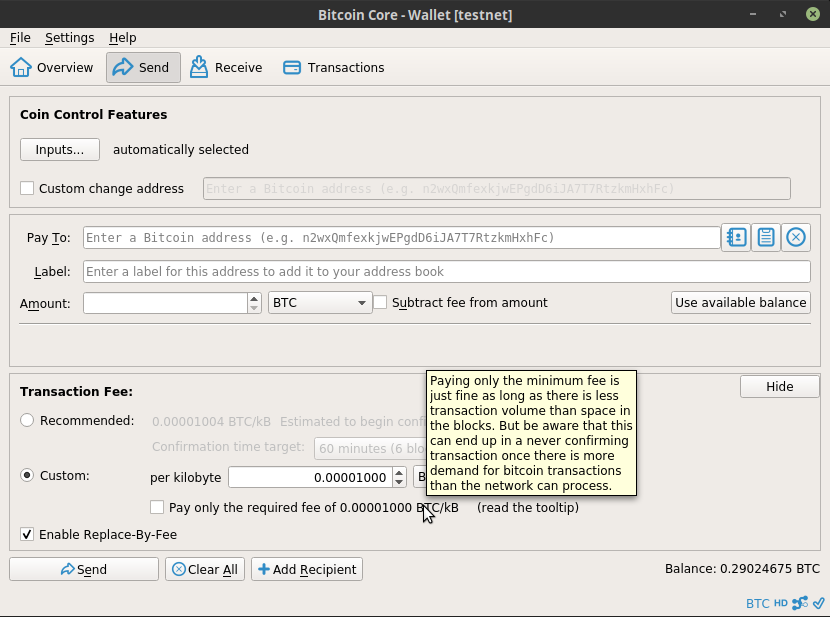The height and width of the screenshot is (617, 830).
Task: Check Subtract fee from amount
Action: pyautogui.click(x=381, y=302)
